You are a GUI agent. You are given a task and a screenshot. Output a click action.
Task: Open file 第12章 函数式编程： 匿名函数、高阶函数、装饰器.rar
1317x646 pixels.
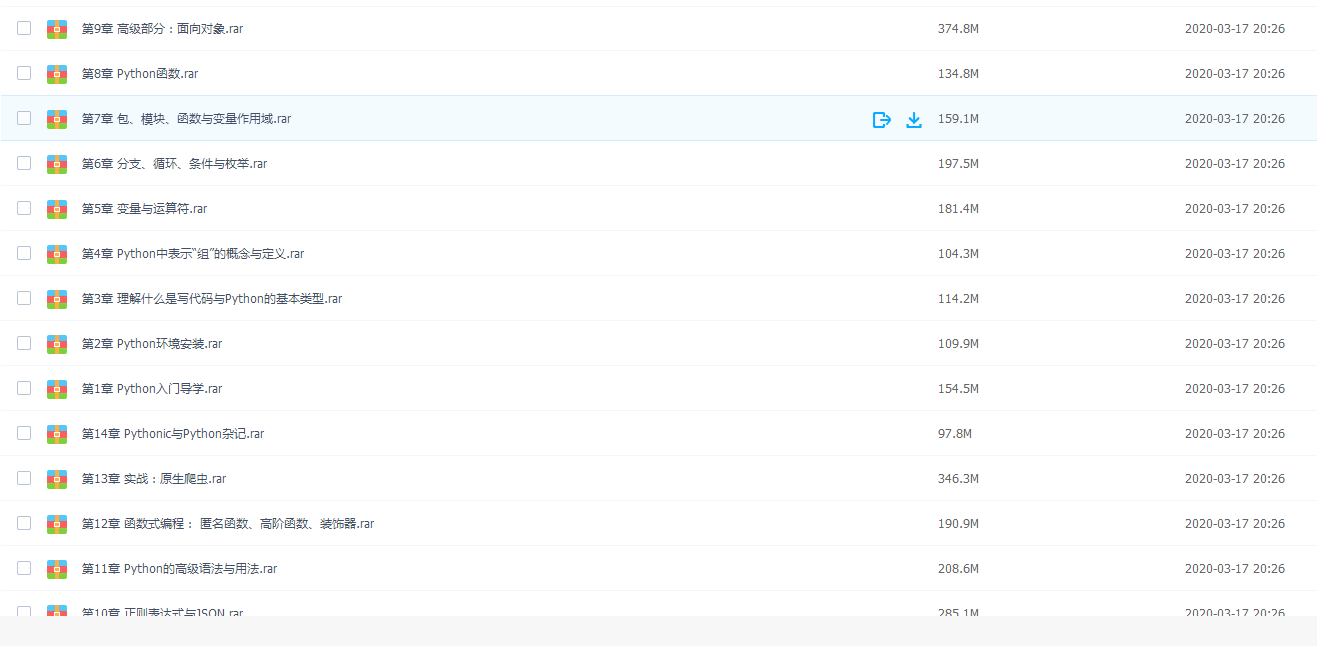[x=228, y=524]
